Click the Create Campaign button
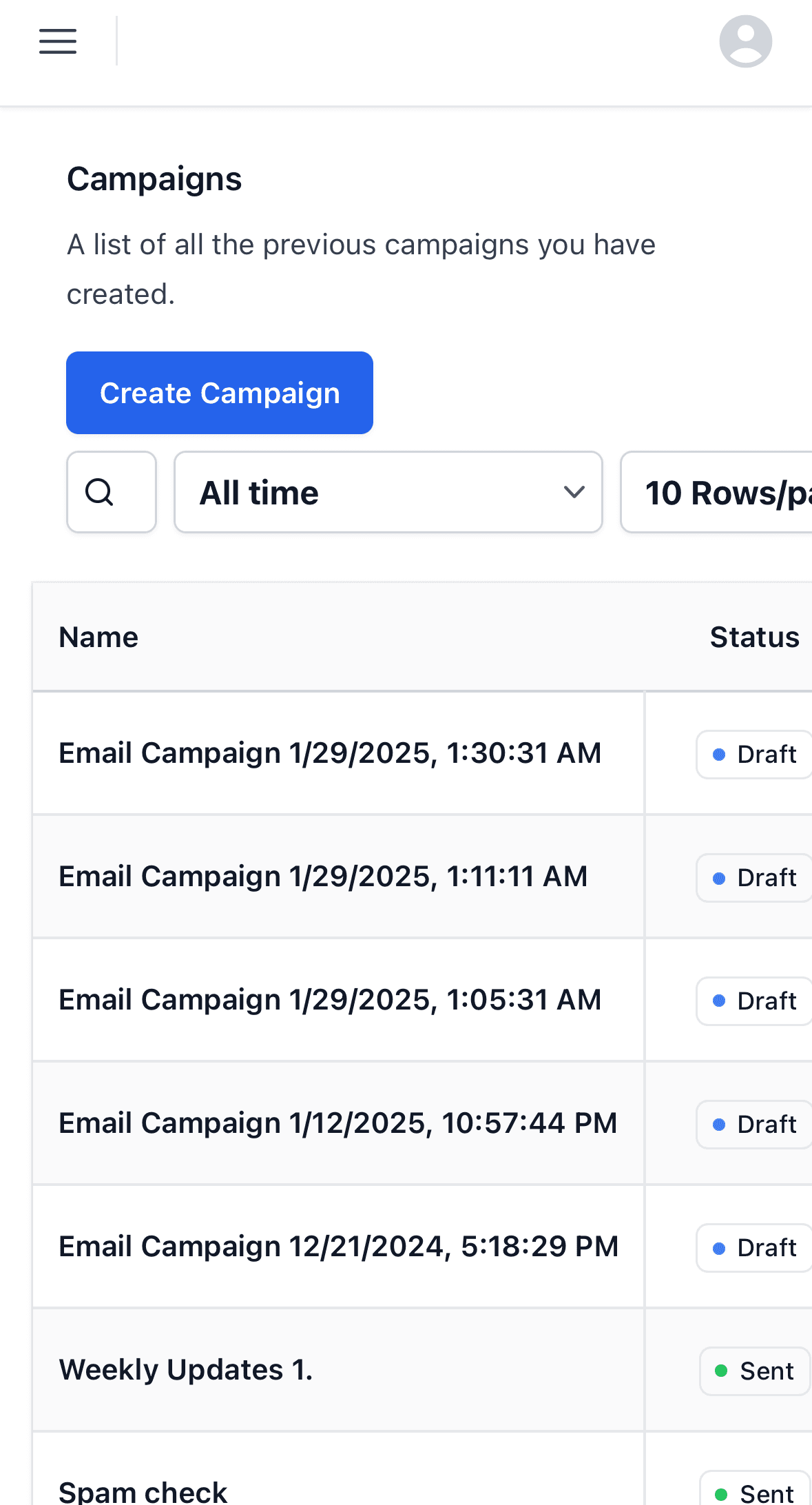812x1505 pixels. click(x=220, y=393)
